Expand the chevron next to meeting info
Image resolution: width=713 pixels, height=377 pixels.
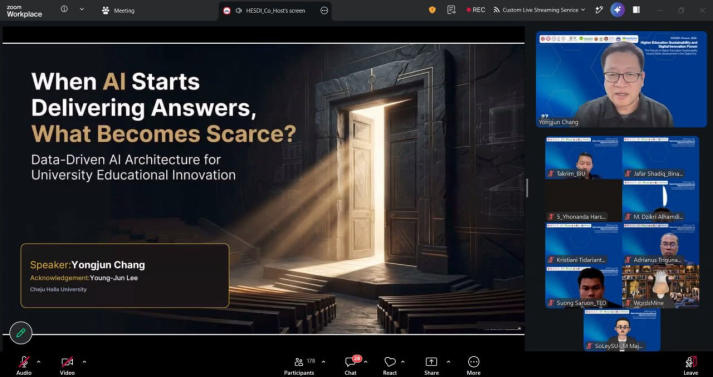82,9
